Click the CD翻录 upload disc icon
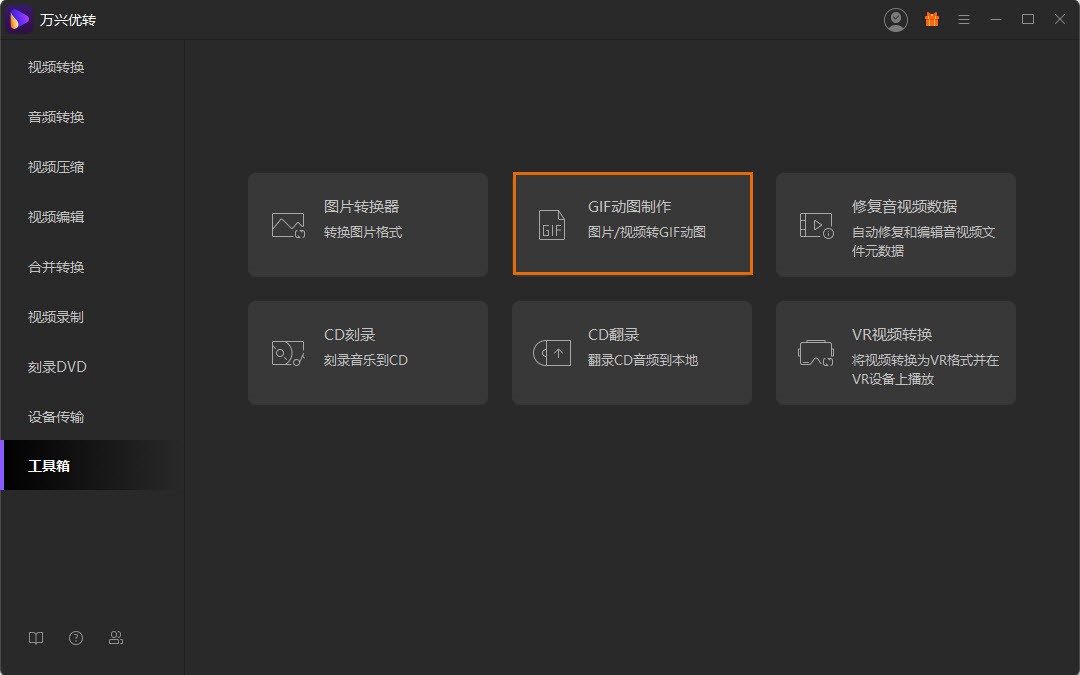Viewport: 1080px width, 675px height. point(552,353)
